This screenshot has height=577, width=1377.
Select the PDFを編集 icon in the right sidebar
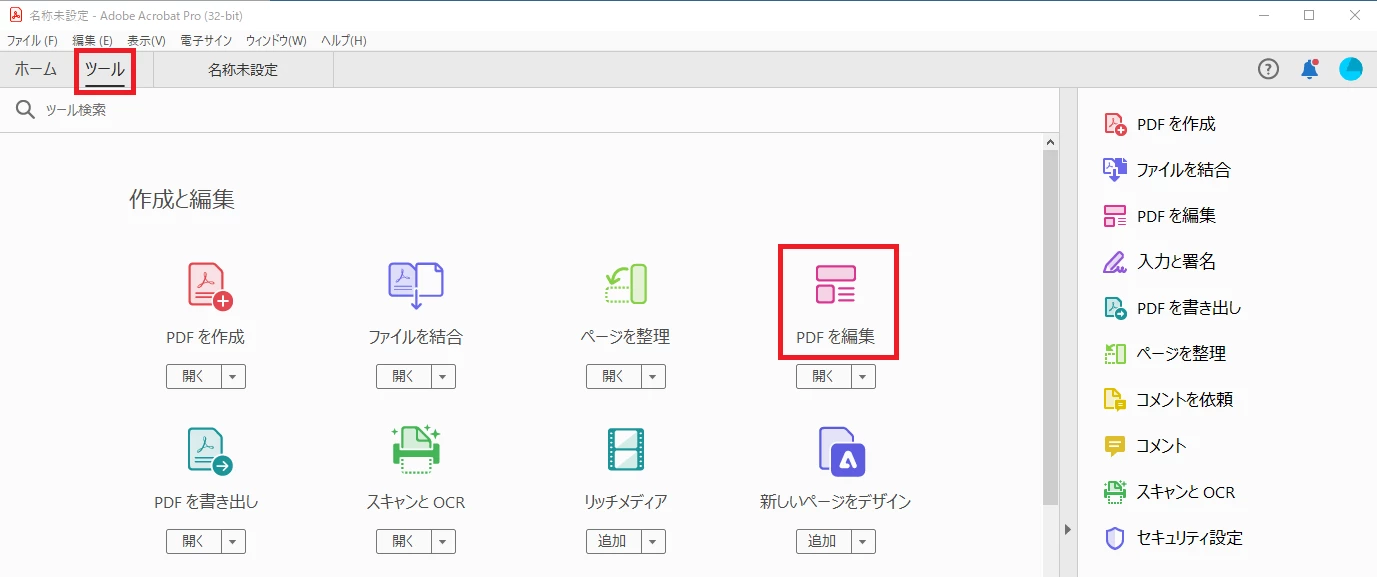click(x=1115, y=216)
